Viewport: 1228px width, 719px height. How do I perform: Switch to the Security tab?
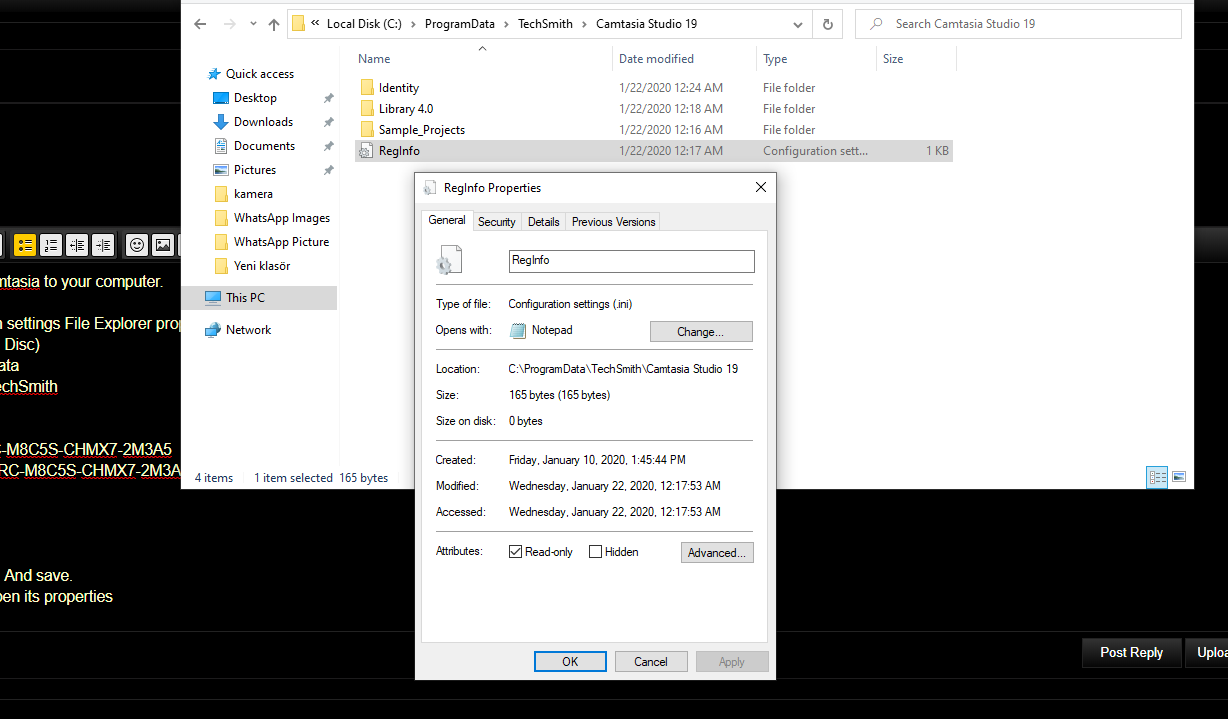click(497, 222)
